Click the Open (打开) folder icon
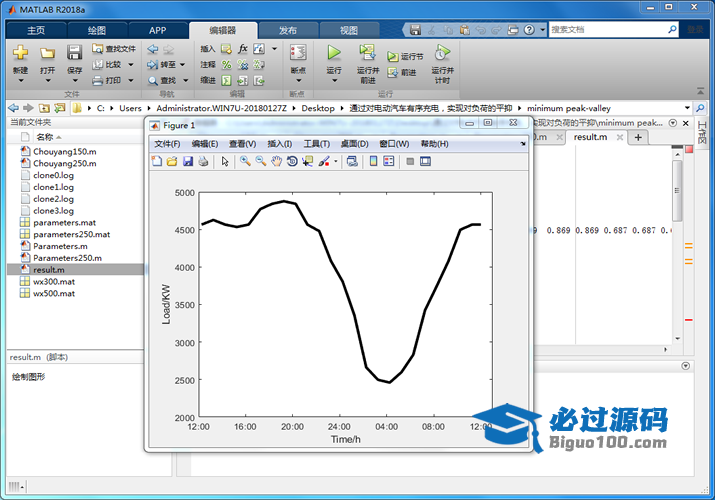The image size is (715, 500). click(x=47, y=52)
